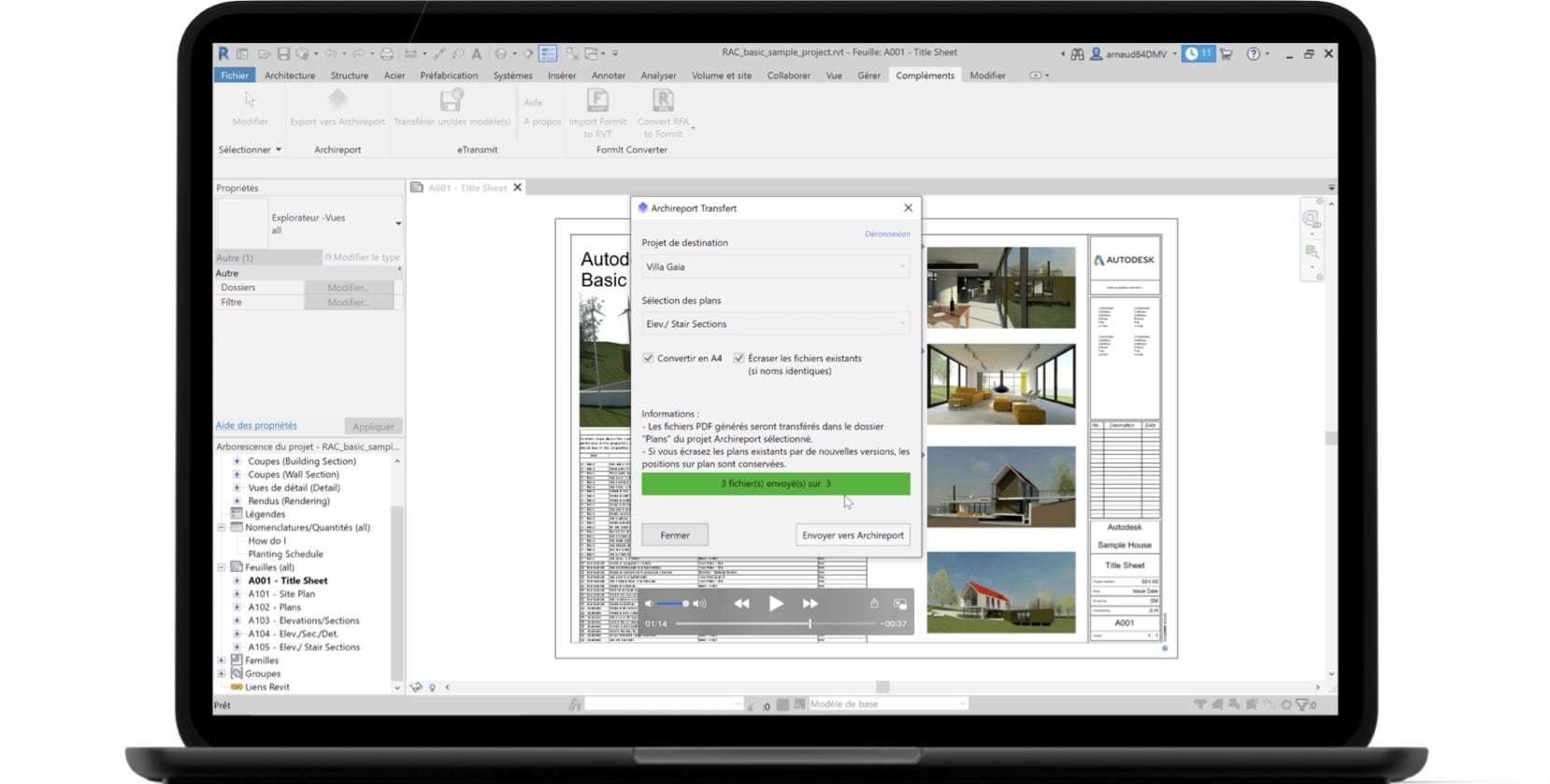Collapse the Feuilles (all) tree node
This screenshot has height=784, width=1550.
click(222, 567)
